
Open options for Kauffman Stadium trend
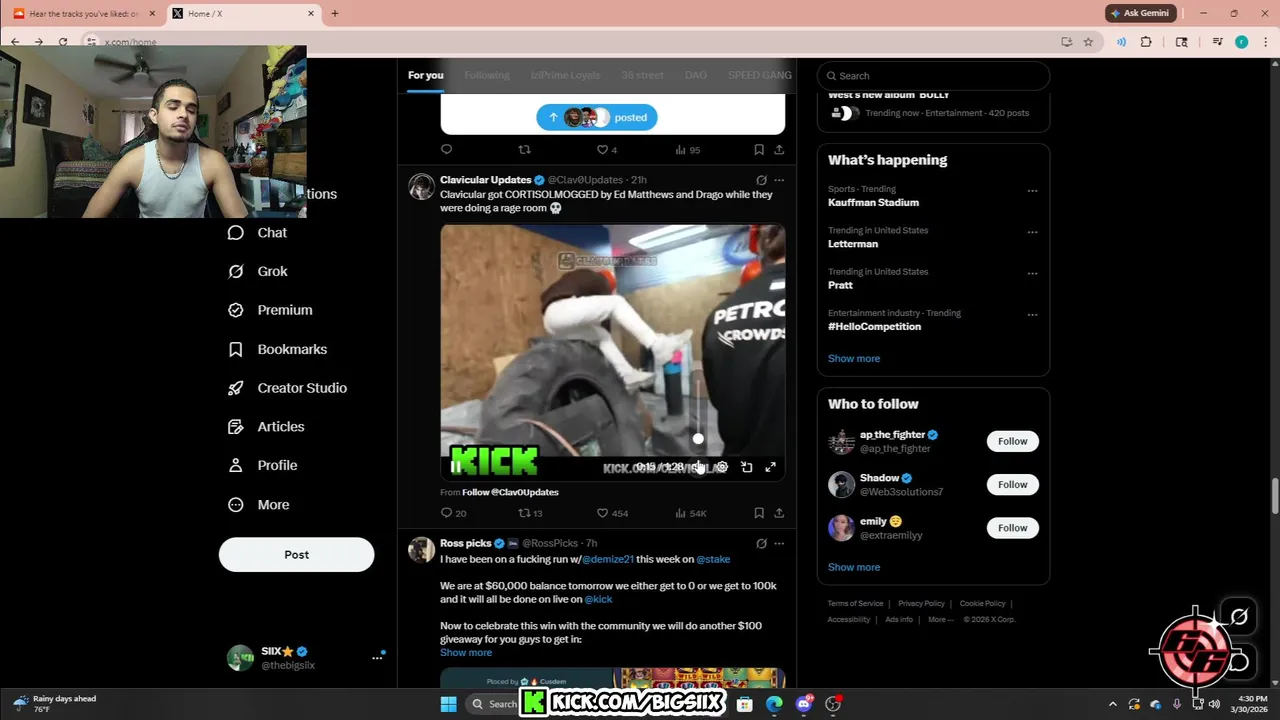coord(1032,190)
